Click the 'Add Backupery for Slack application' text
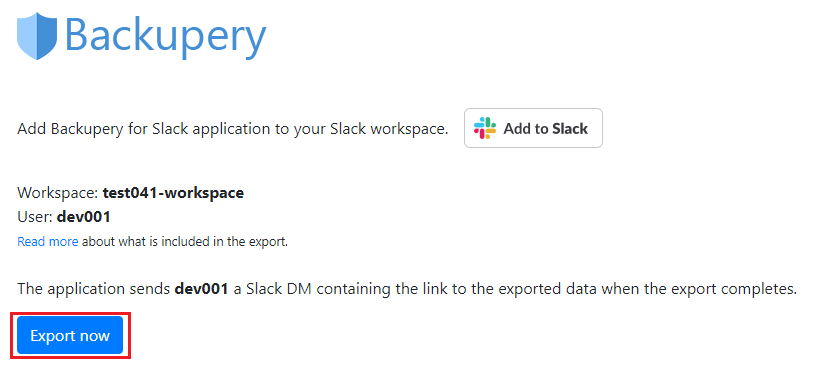The width and height of the screenshot is (818, 367). [x=145, y=129]
